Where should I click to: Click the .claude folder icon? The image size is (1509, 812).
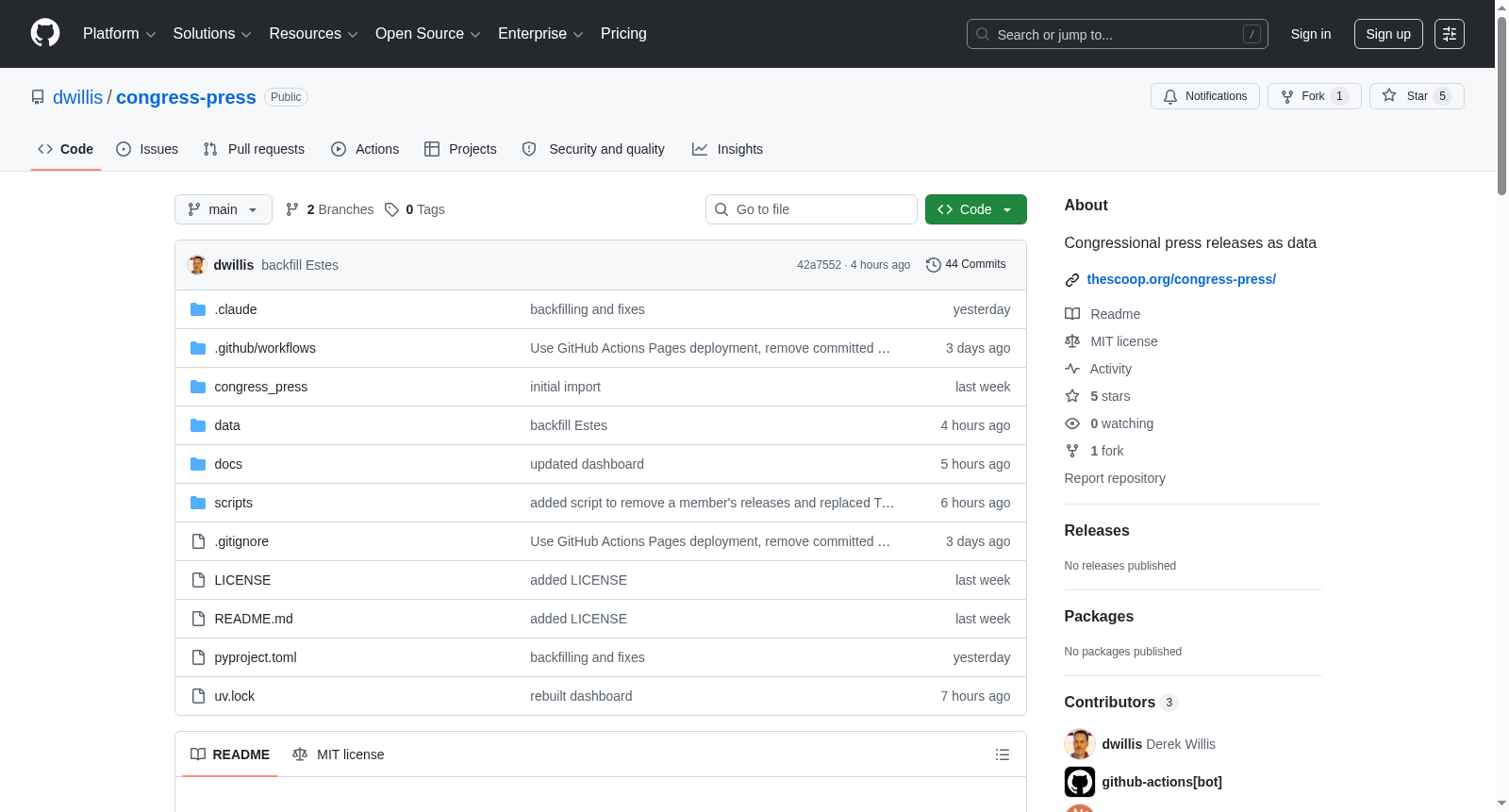(x=198, y=309)
